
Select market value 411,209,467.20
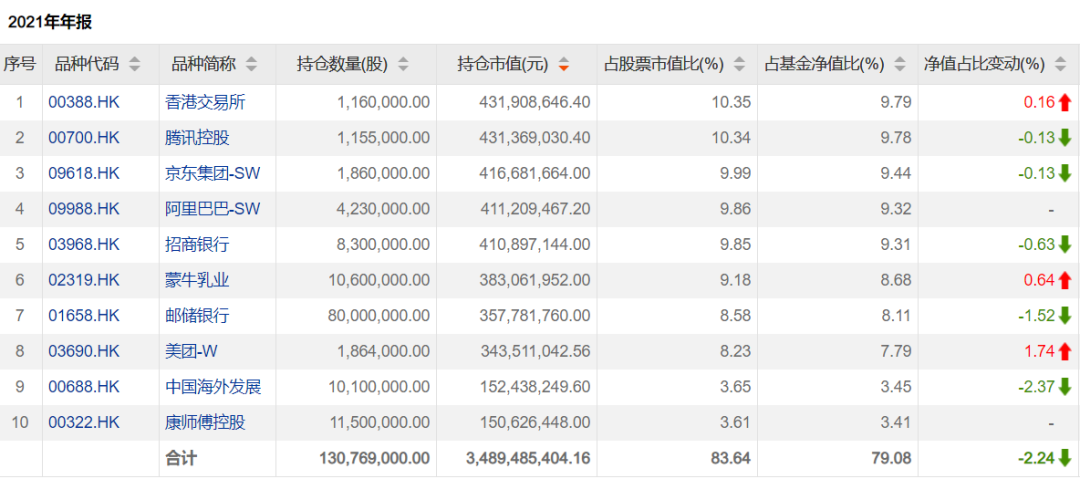(x=535, y=210)
